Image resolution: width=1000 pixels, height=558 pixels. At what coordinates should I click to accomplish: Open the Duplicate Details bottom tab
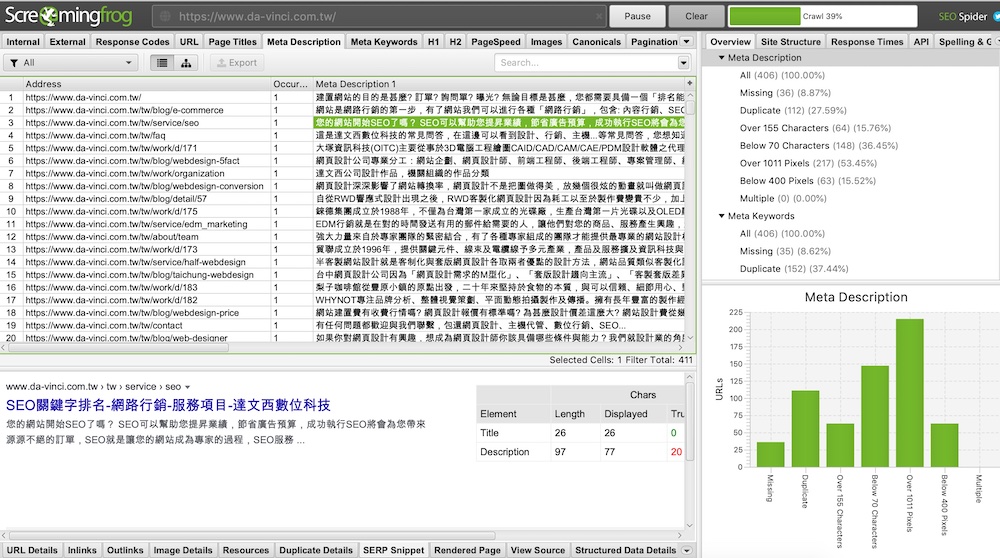click(x=316, y=550)
